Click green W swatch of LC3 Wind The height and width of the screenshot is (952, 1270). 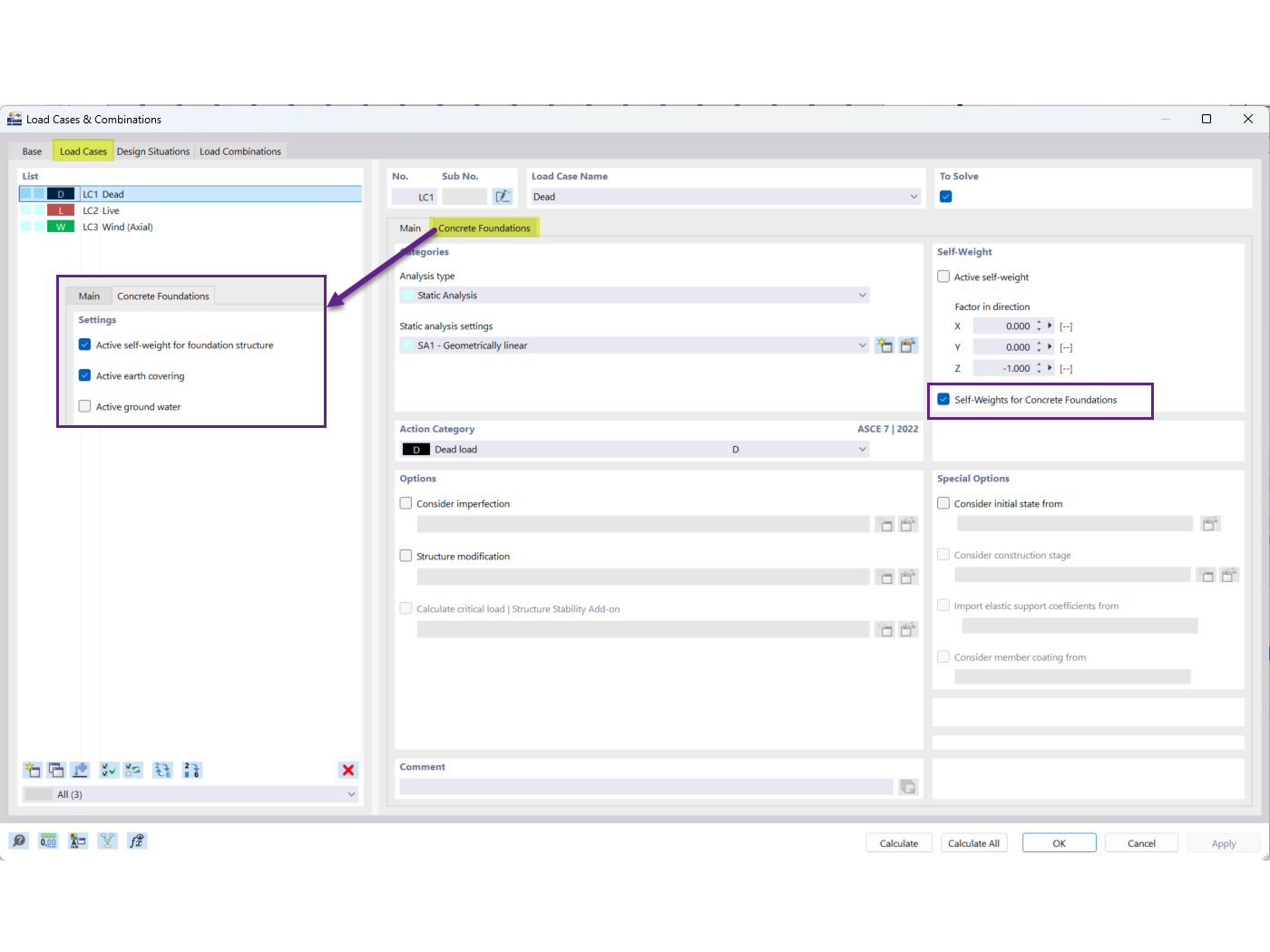[x=61, y=227]
